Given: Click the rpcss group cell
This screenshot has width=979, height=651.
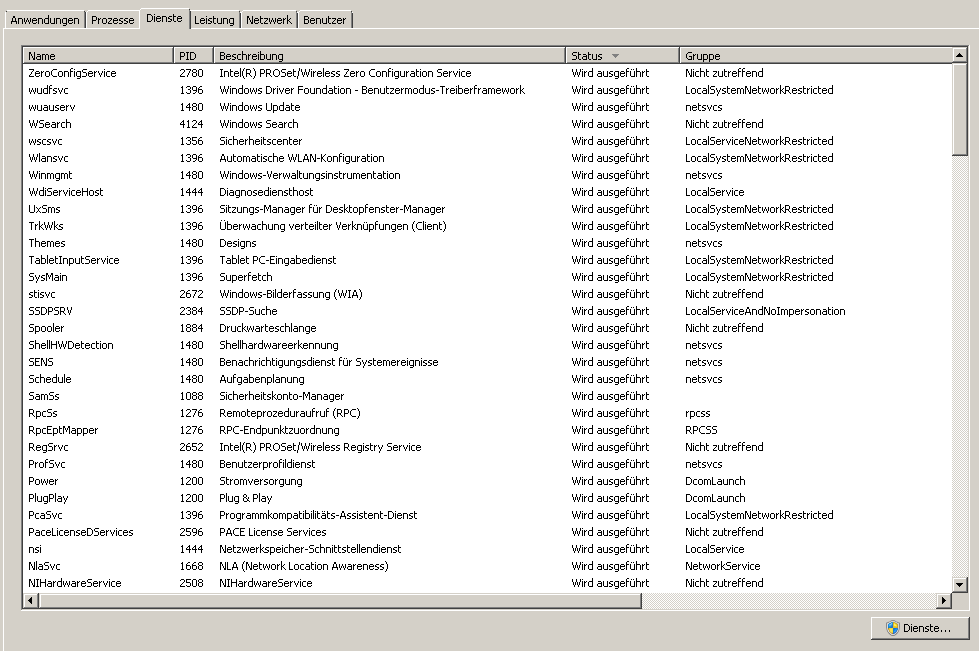Looking at the screenshot, I should [697, 413].
